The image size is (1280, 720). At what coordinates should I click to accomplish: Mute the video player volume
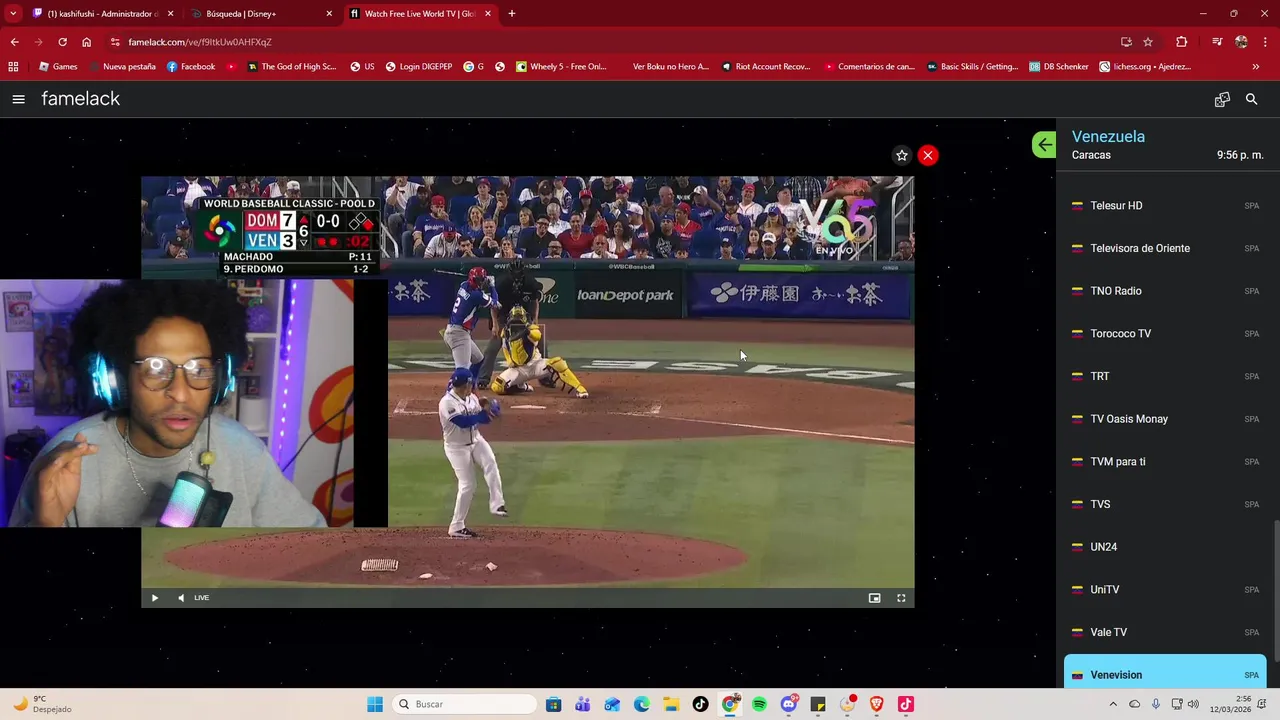[181, 598]
